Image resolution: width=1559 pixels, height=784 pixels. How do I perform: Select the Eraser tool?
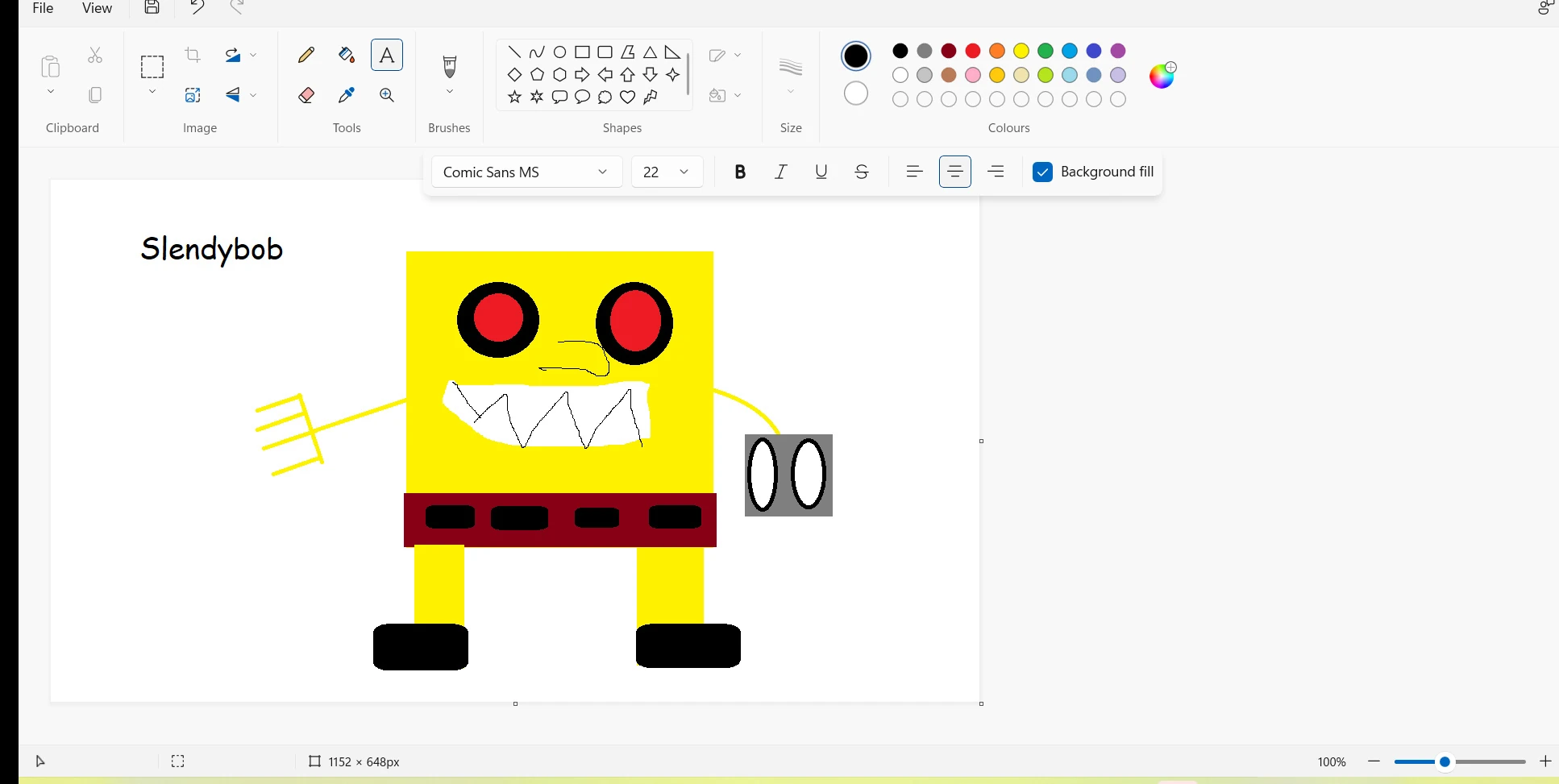pos(306,95)
